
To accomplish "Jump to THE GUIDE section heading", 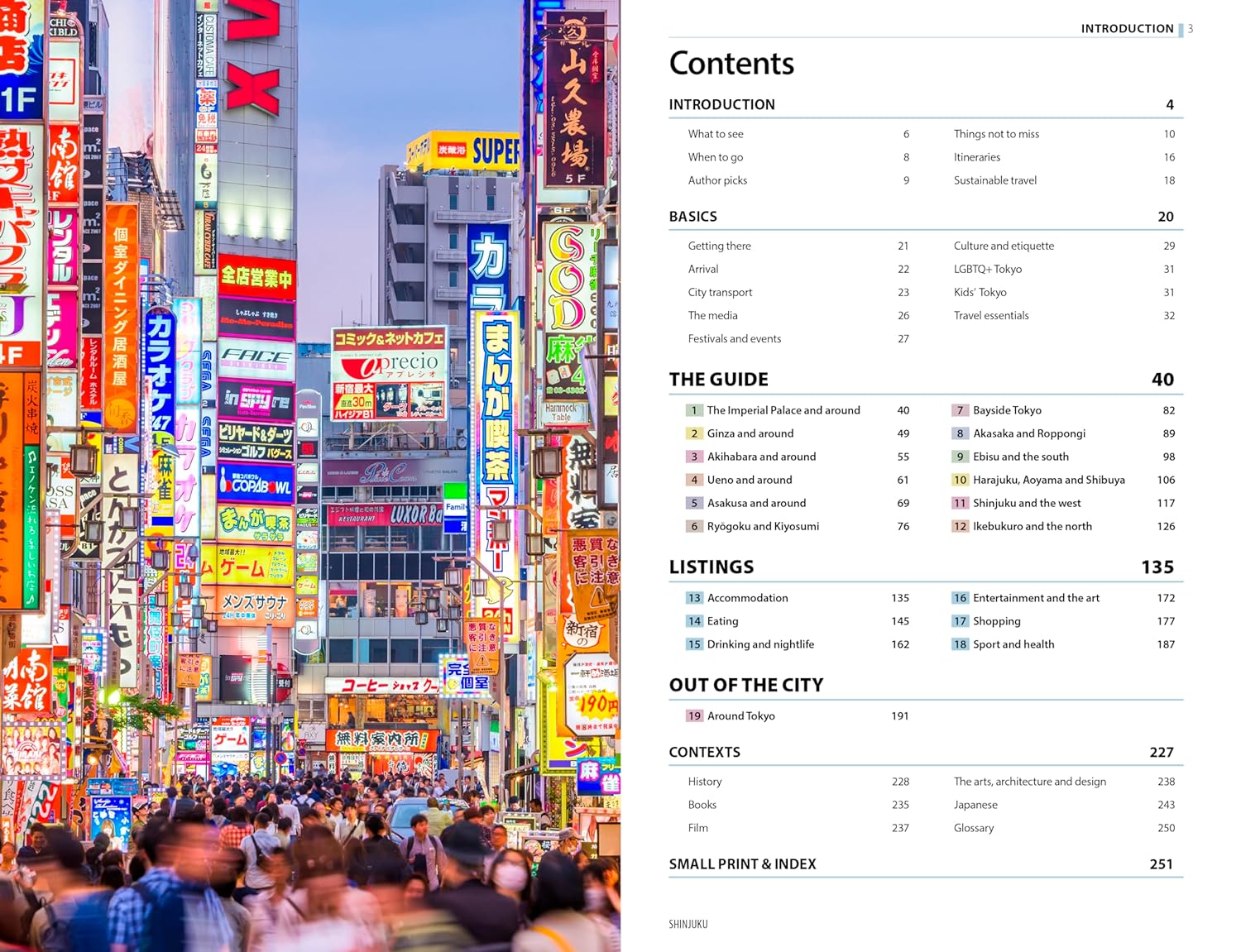I will [x=718, y=380].
